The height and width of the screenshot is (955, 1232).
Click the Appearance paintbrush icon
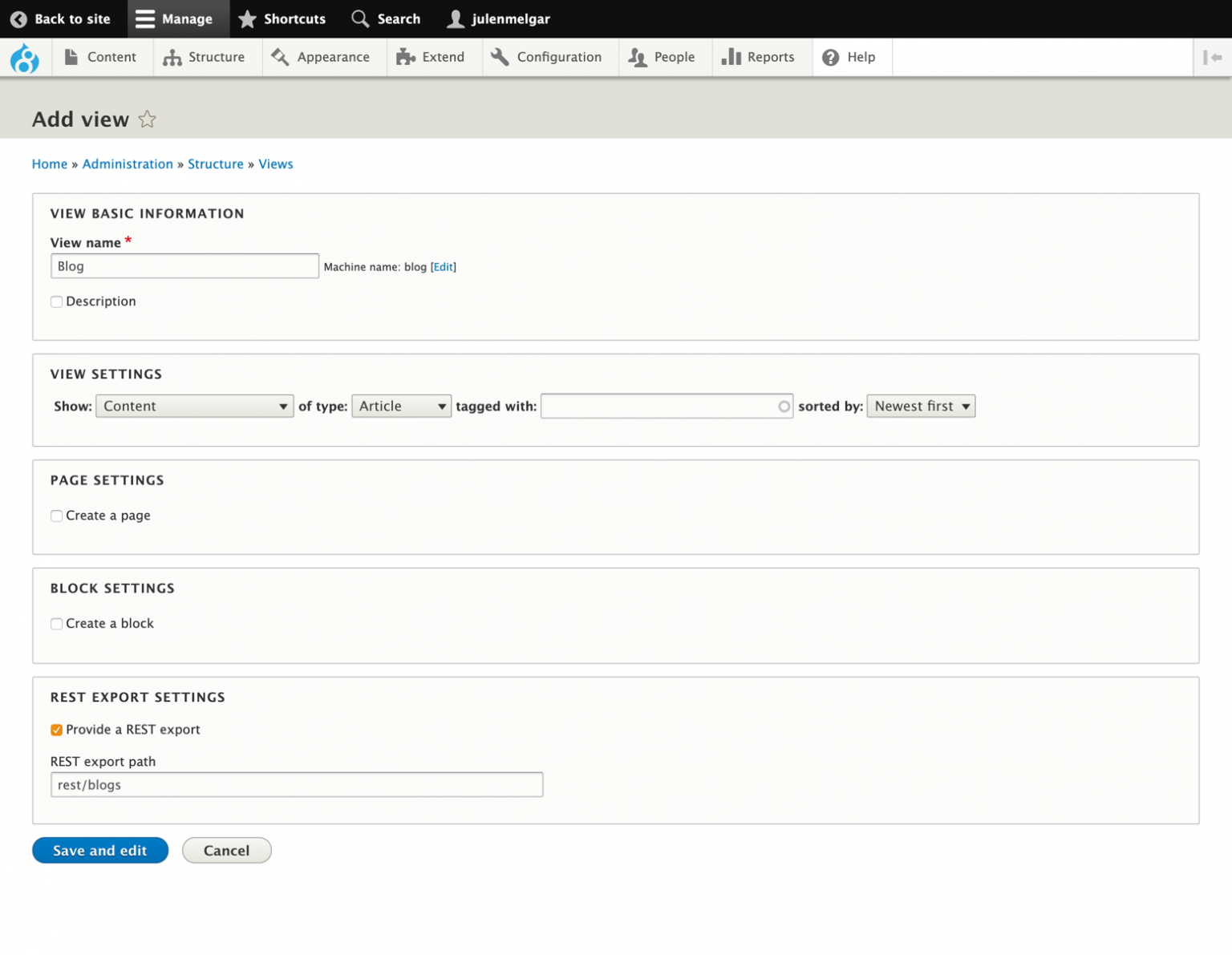[x=280, y=57]
